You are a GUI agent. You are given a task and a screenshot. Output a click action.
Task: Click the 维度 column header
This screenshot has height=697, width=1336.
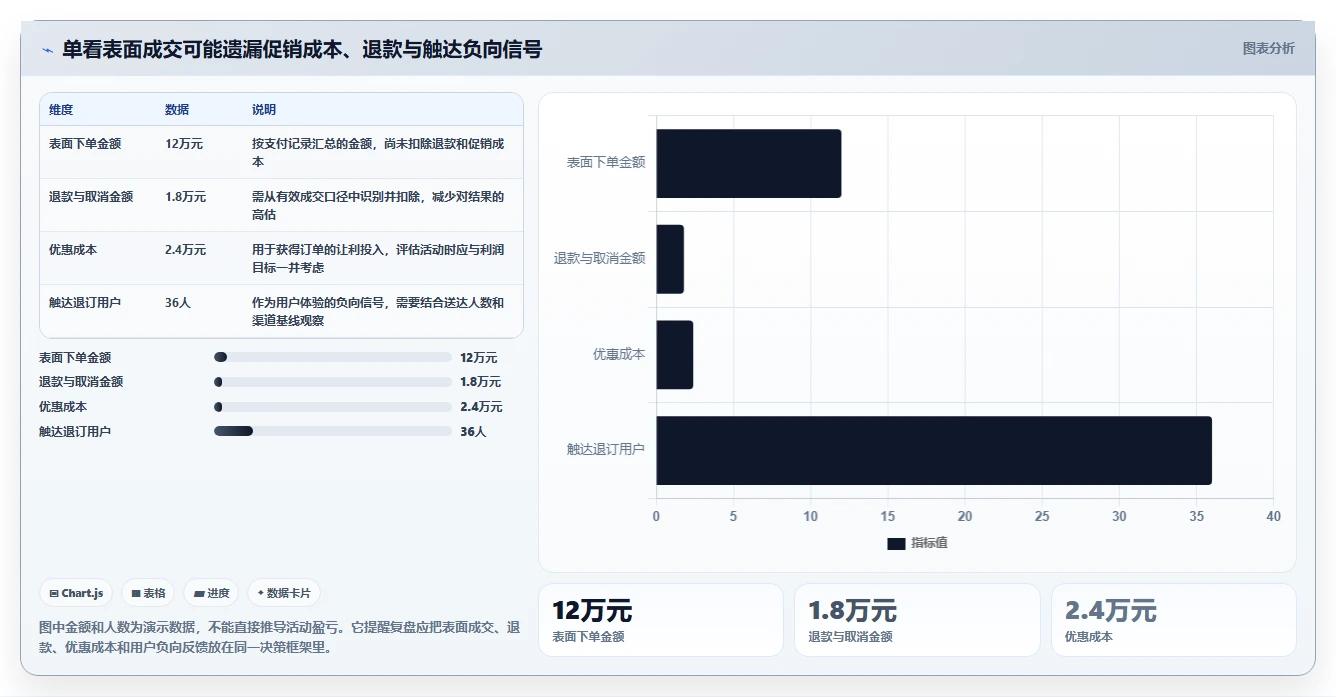(x=61, y=110)
